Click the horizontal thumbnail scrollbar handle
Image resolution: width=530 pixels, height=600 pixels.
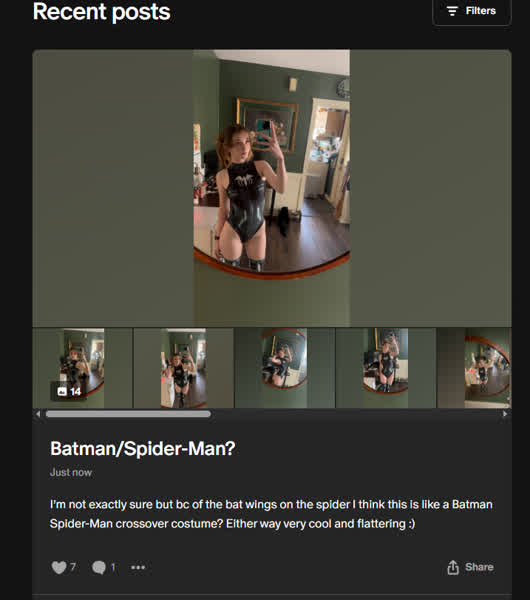(128, 414)
